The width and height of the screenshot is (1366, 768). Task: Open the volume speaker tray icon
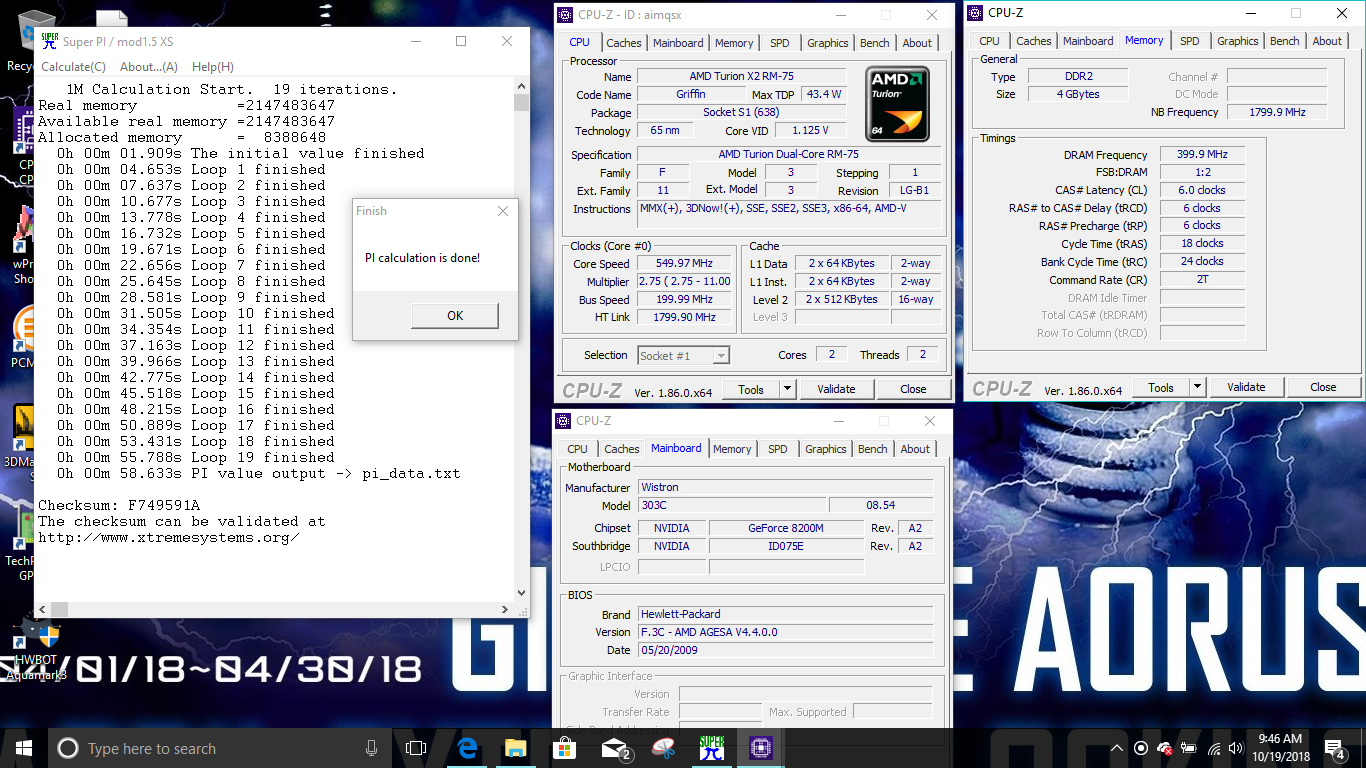tap(1238, 748)
